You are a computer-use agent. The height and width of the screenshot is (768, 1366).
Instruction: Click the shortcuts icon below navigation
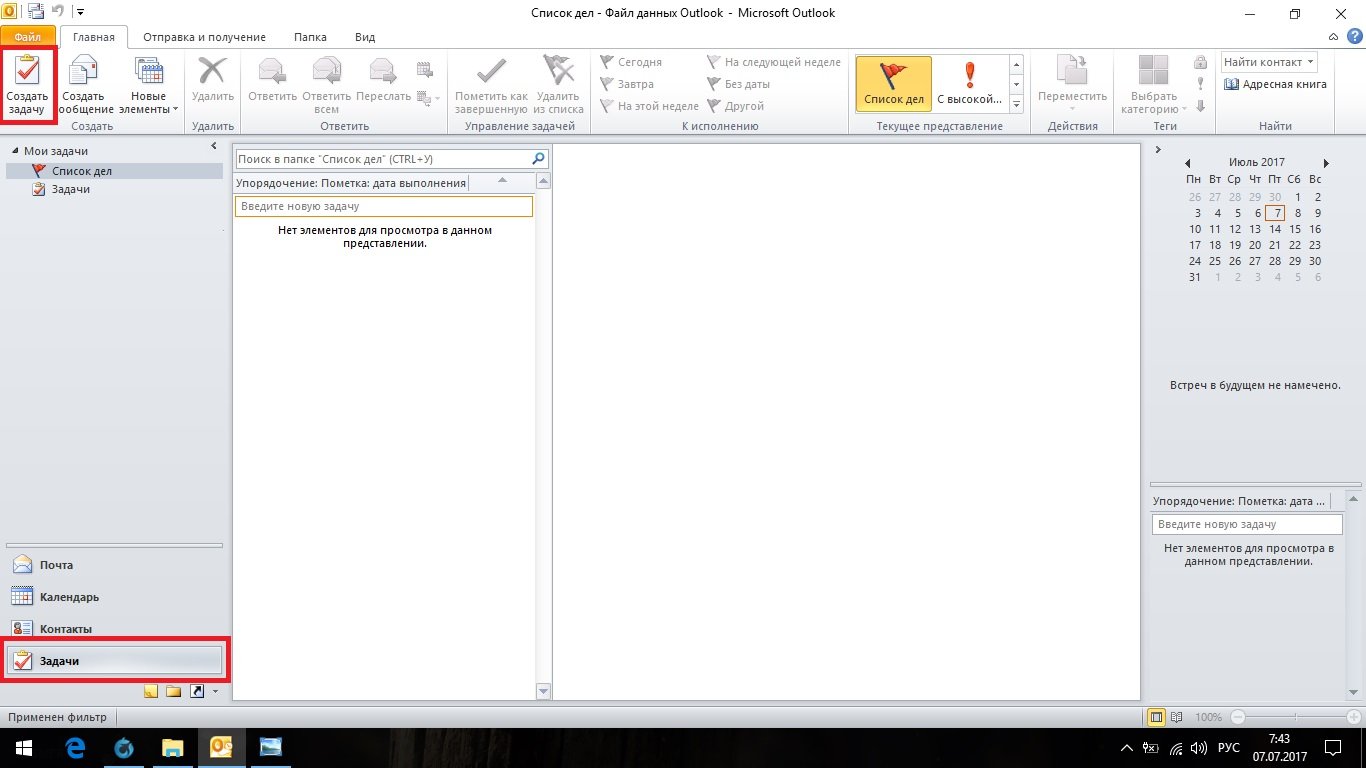pos(196,691)
